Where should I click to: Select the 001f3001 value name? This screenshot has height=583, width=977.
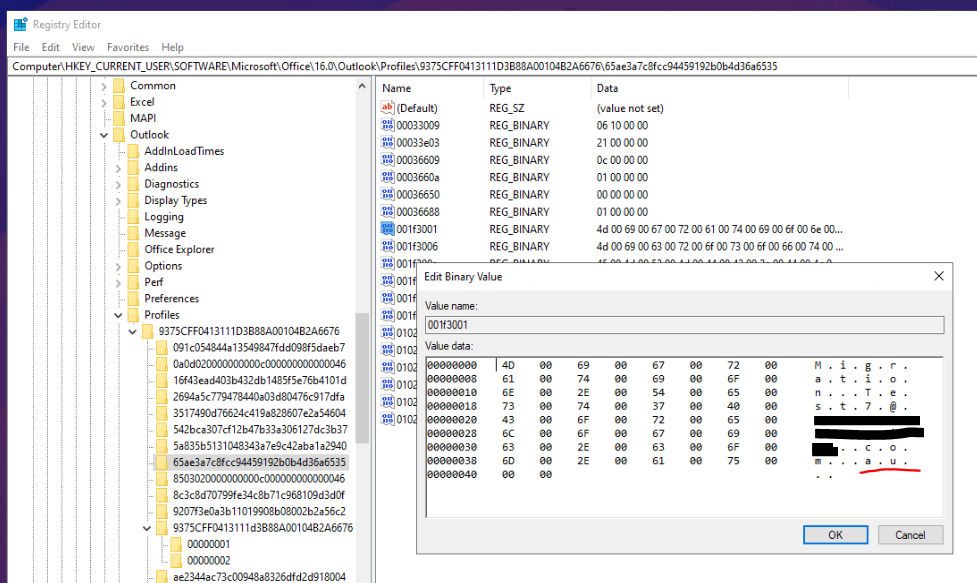[417, 229]
